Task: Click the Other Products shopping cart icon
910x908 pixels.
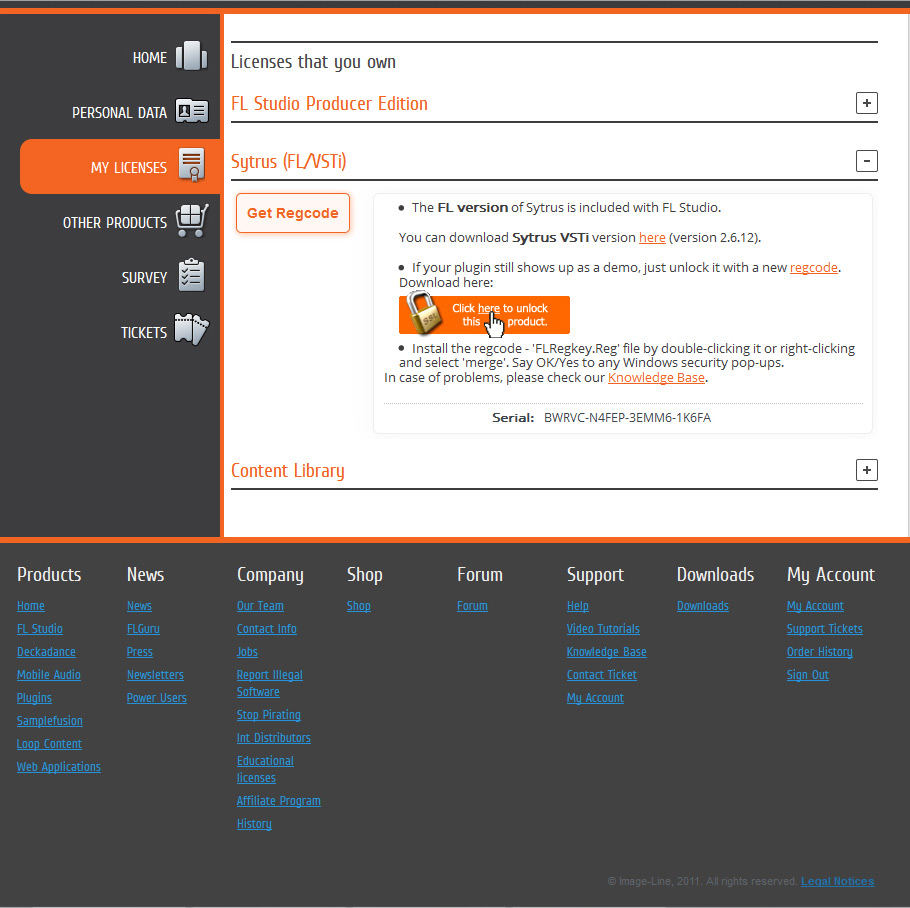Action: 192,220
